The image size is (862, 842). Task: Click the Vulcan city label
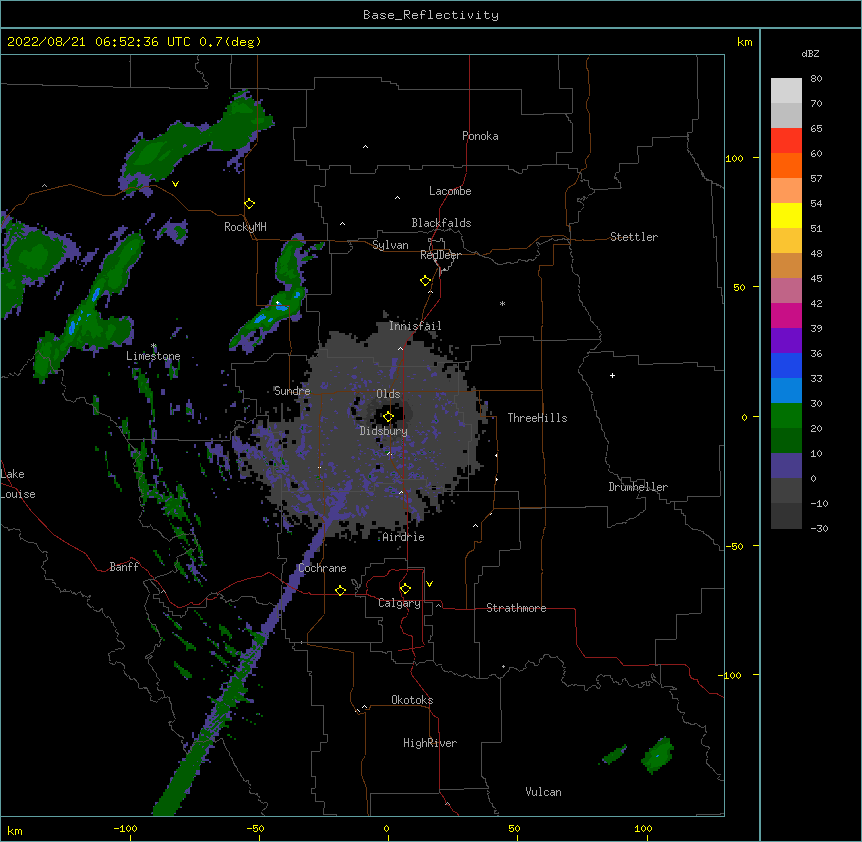pyautogui.click(x=543, y=792)
